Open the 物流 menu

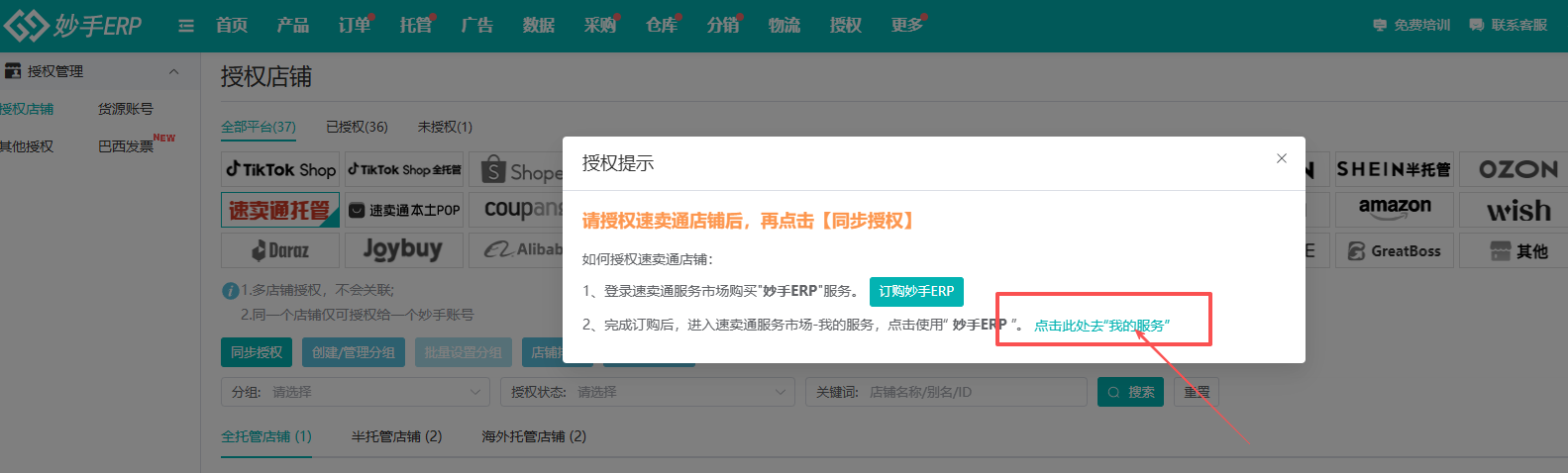(x=784, y=26)
